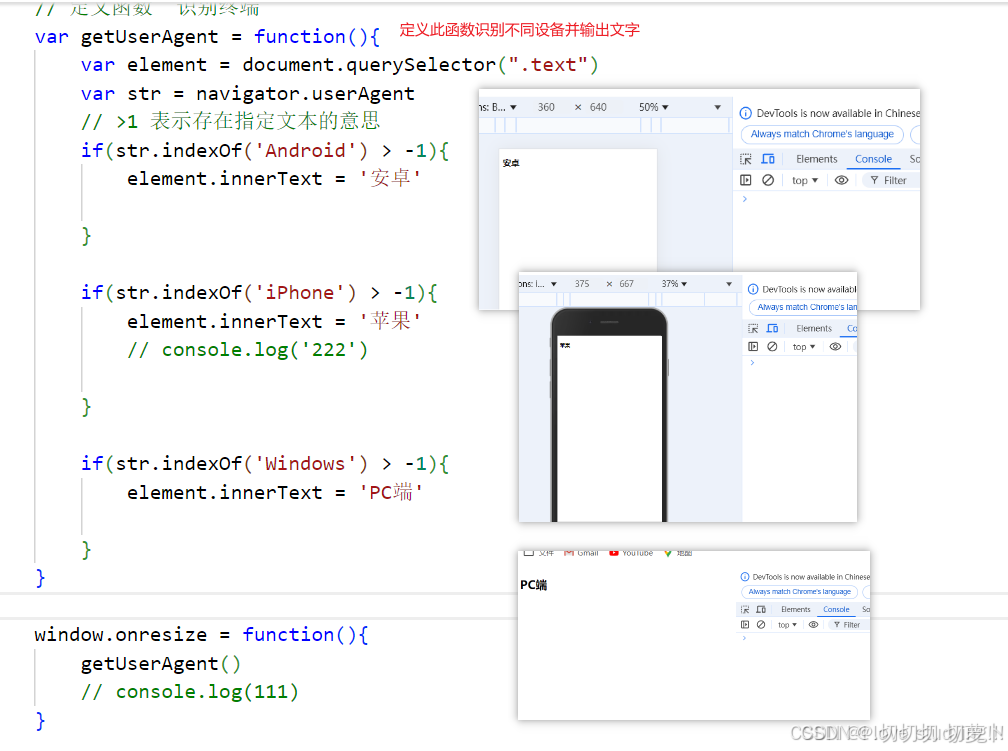Show console sidebar in 360×640 Android DevTools

click(746, 180)
